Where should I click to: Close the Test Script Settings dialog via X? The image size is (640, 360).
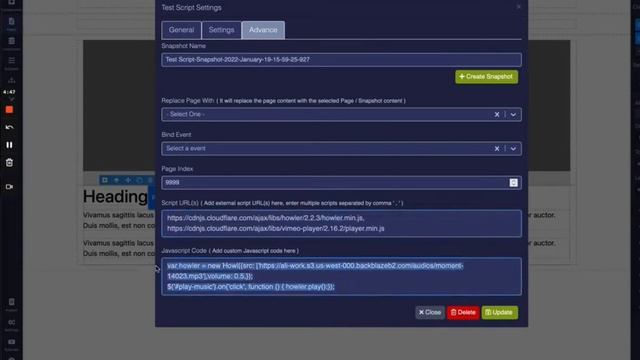(518, 7)
